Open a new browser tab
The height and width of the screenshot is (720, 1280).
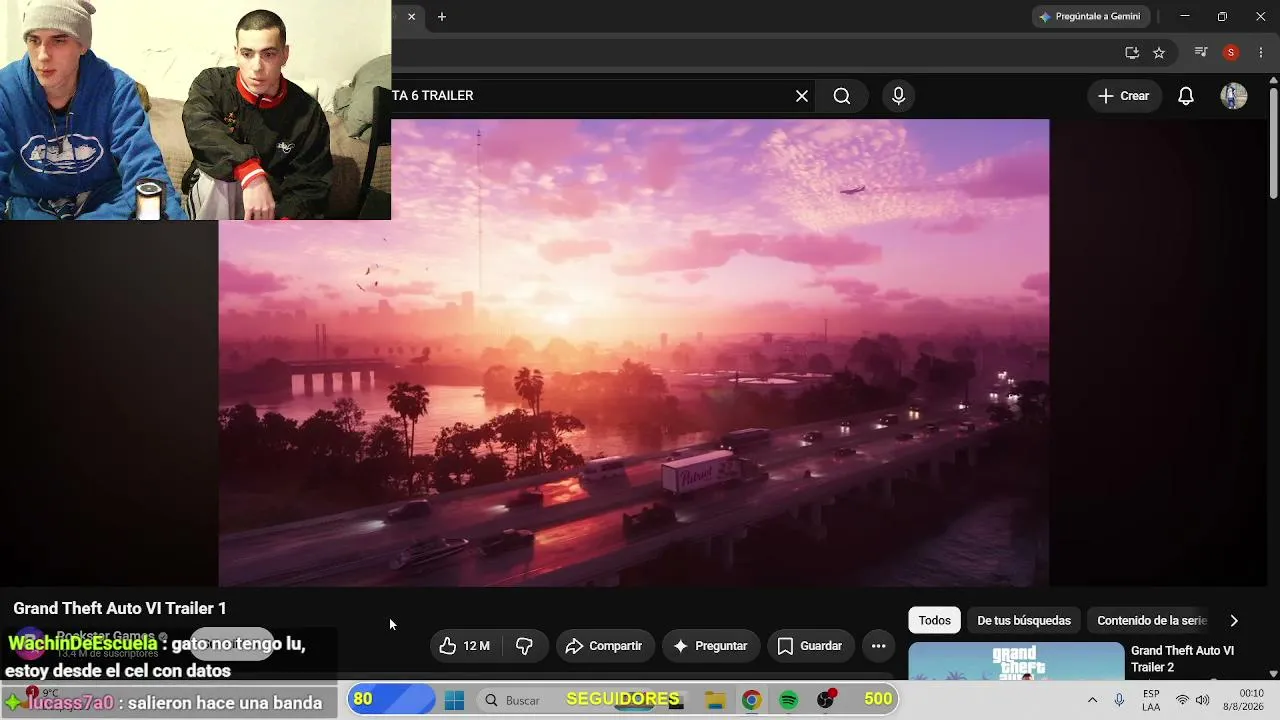(x=442, y=17)
